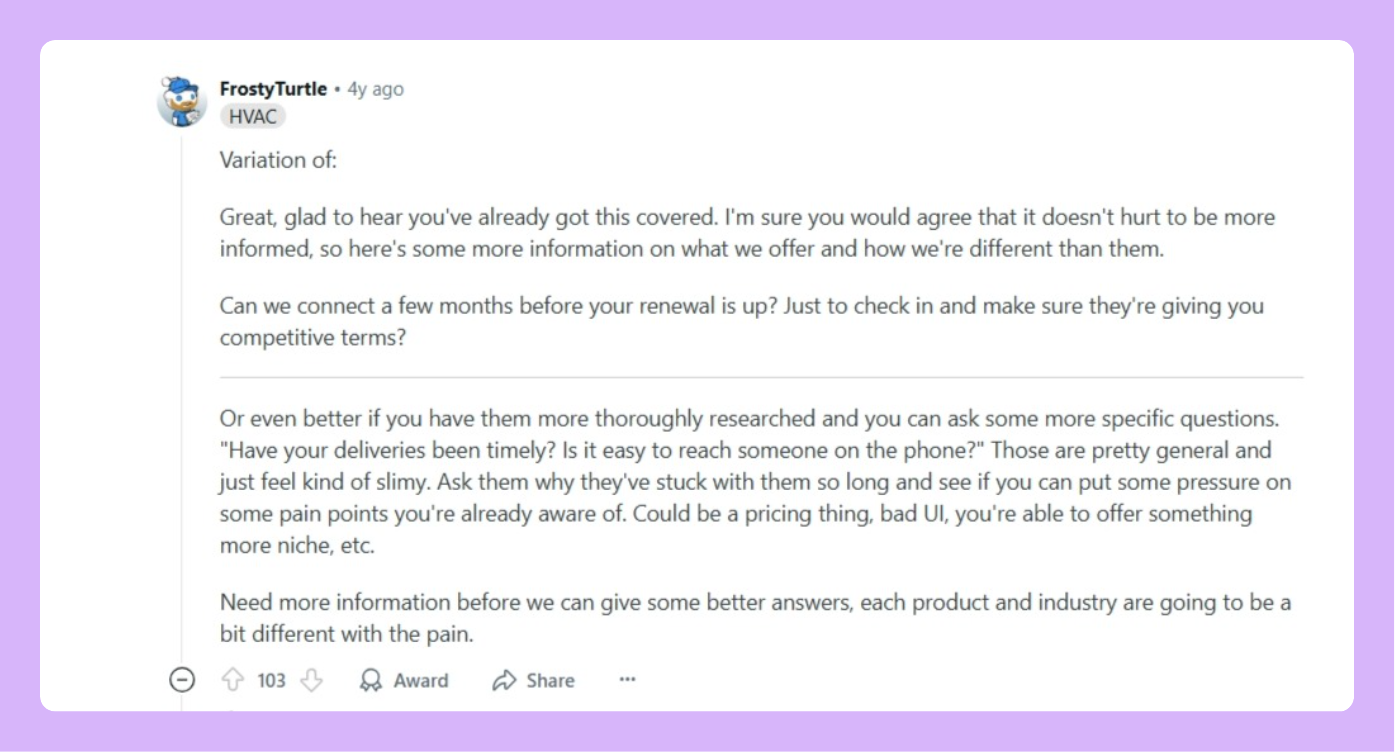
Task: Share this comment
Action: [533, 681]
